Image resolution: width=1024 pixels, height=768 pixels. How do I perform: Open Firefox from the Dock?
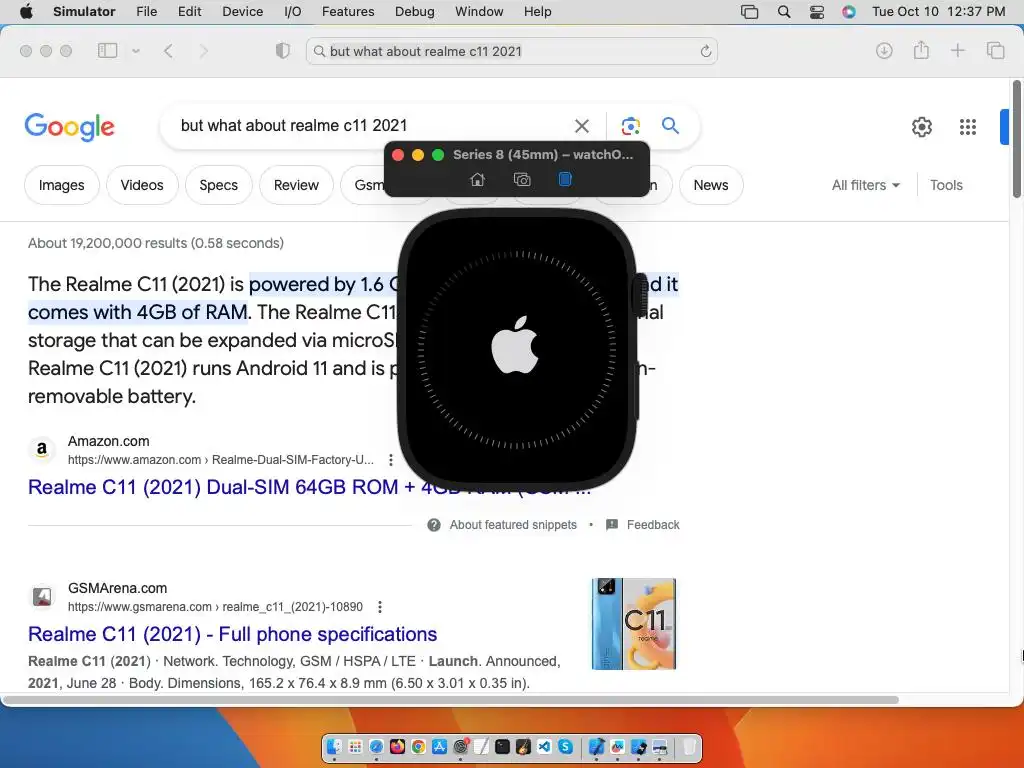tap(397, 746)
